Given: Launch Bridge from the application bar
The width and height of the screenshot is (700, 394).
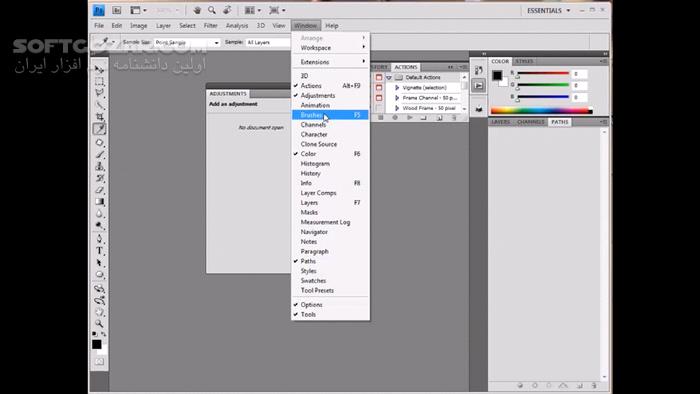Looking at the screenshot, I should point(116,10).
